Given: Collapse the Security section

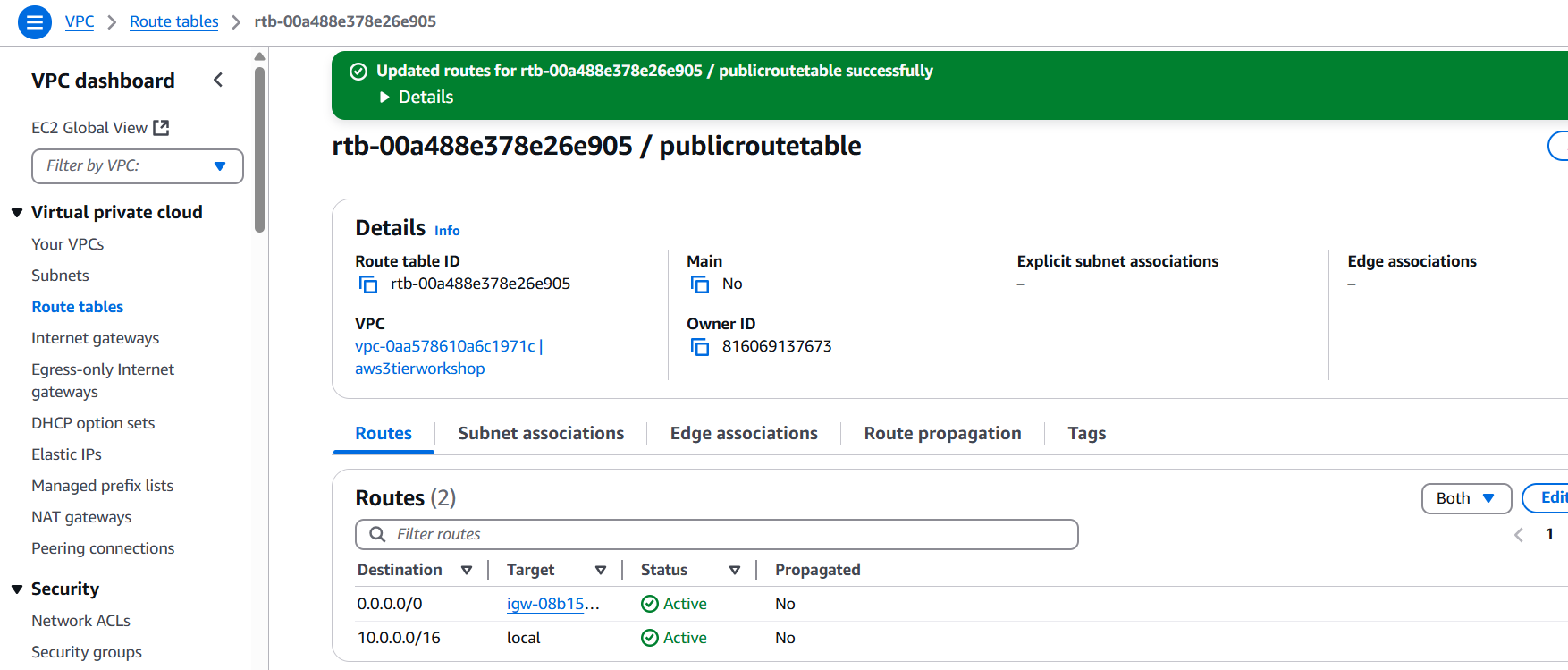Looking at the screenshot, I should click(17, 589).
